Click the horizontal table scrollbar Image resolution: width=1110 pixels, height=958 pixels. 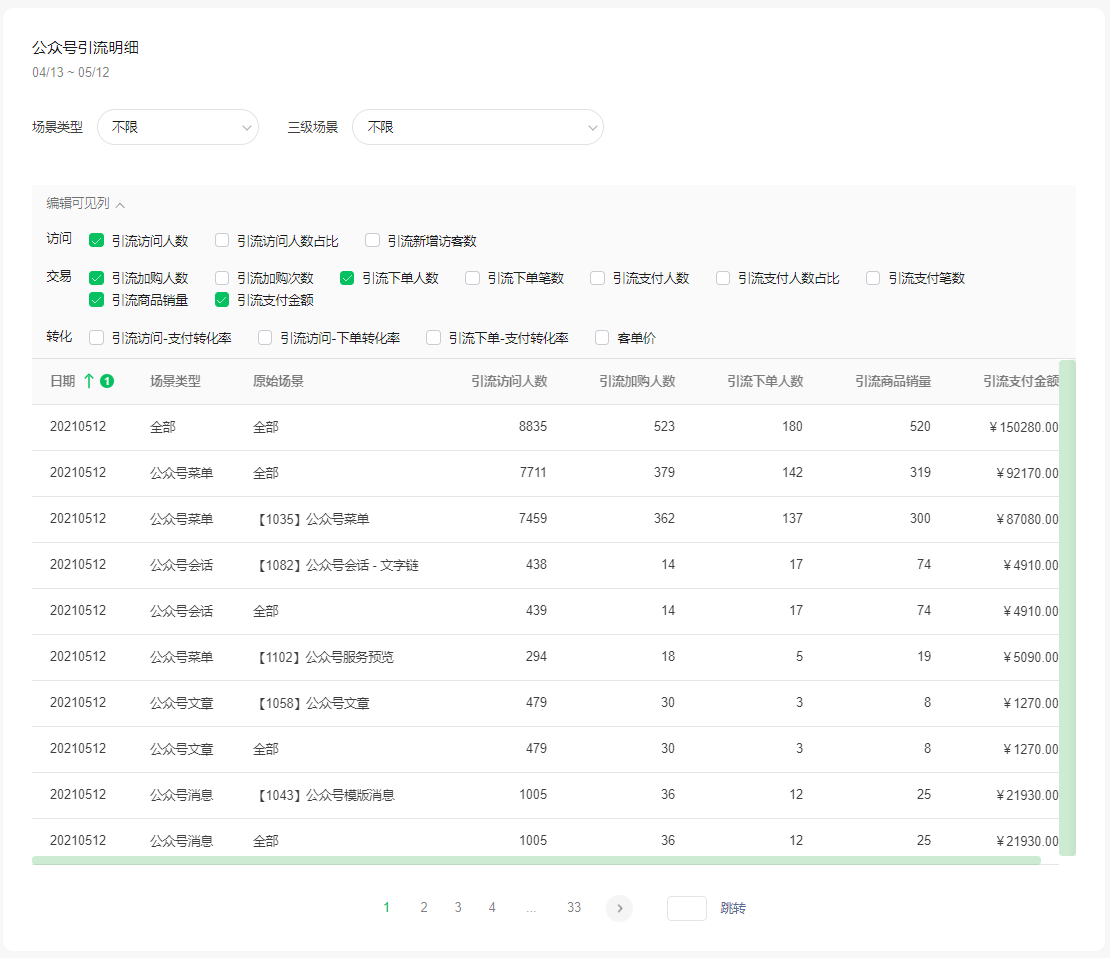click(x=537, y=860)
